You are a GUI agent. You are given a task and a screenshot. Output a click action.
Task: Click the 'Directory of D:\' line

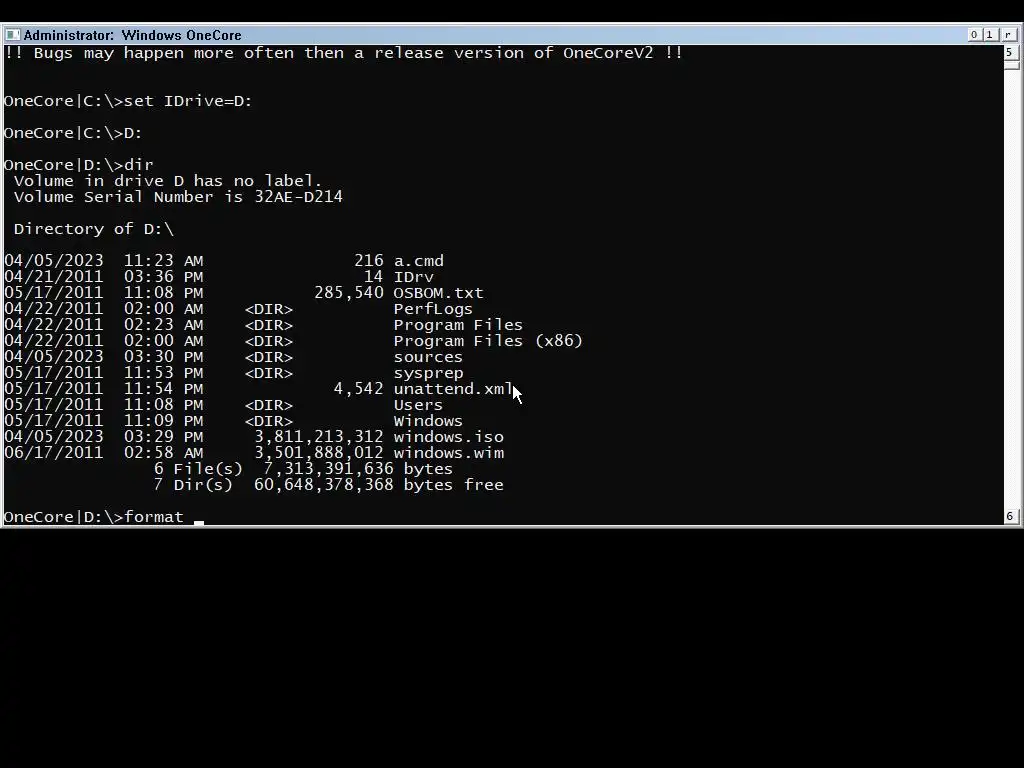(94, 229)
